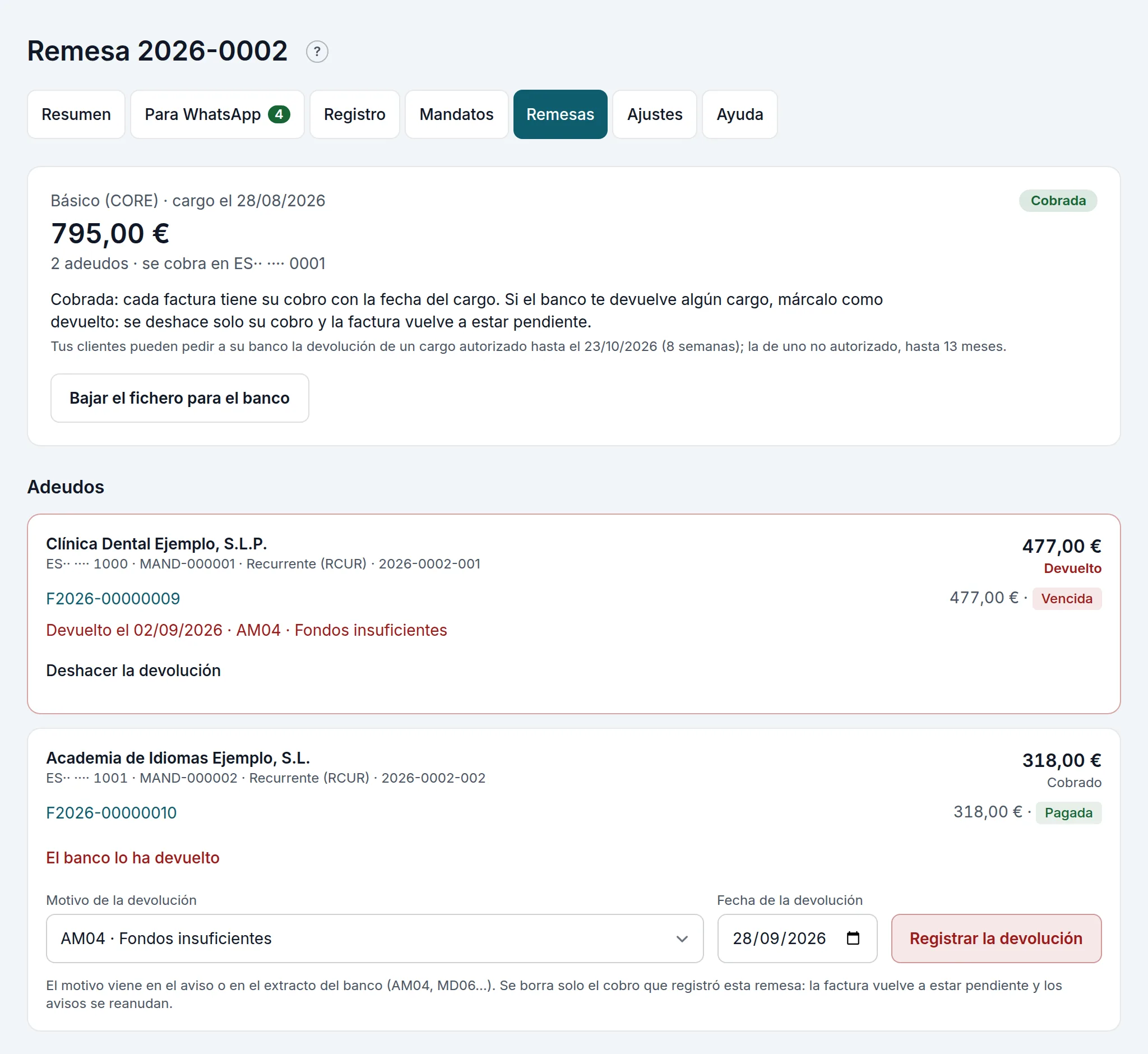The width and height of the screenshot is (1148, 1054).
Task: Open the help question mark icon
Action: tap(317, 52)
